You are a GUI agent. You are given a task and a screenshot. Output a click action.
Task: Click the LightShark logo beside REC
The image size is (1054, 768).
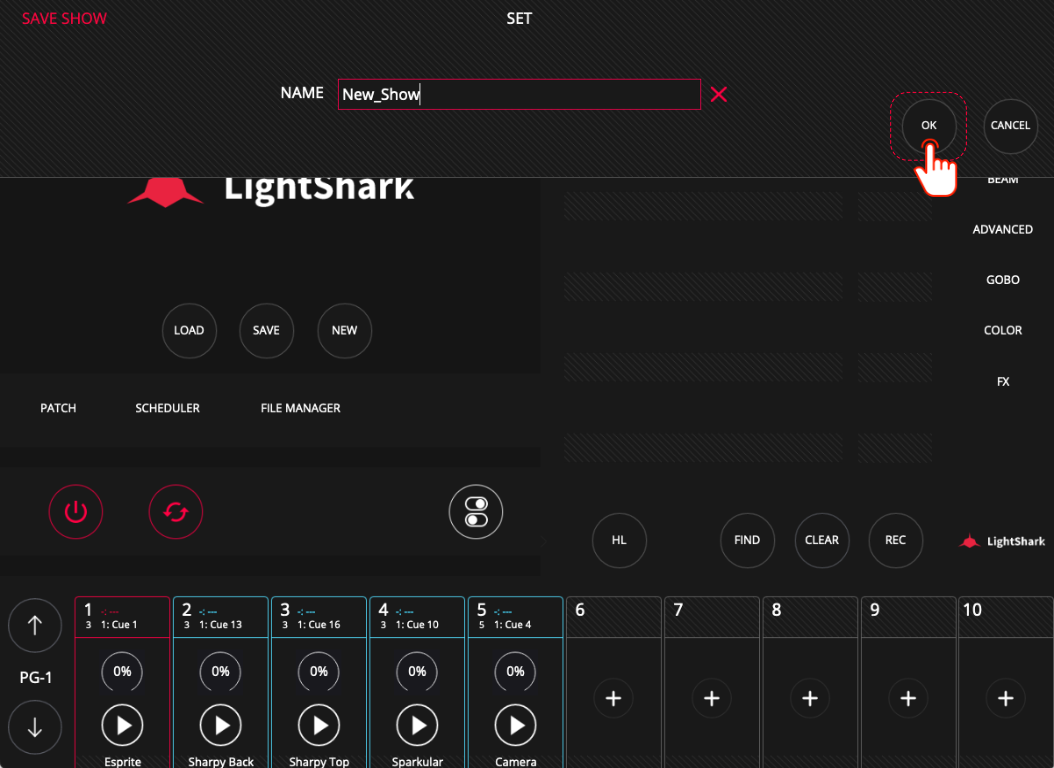(x=1002, y=541)
